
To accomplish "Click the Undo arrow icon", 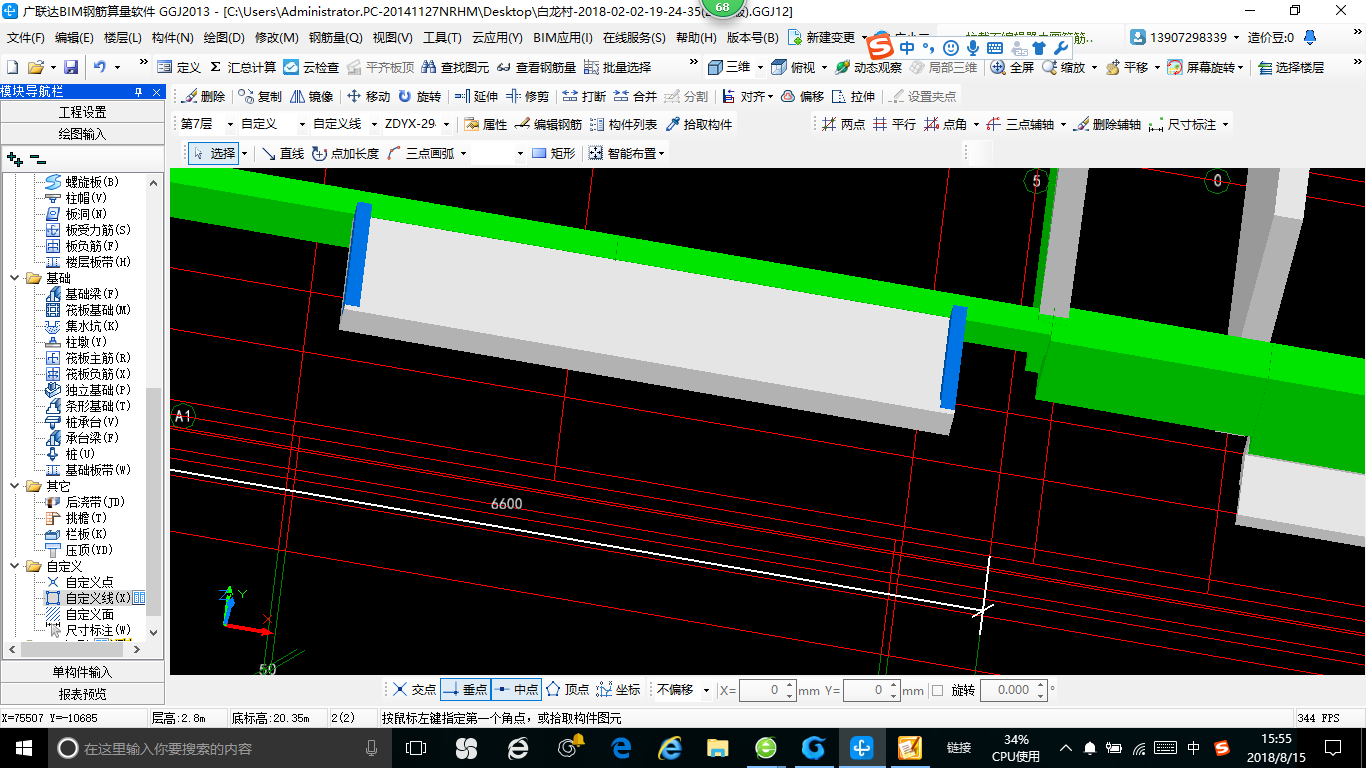I will tap(100, 67).
